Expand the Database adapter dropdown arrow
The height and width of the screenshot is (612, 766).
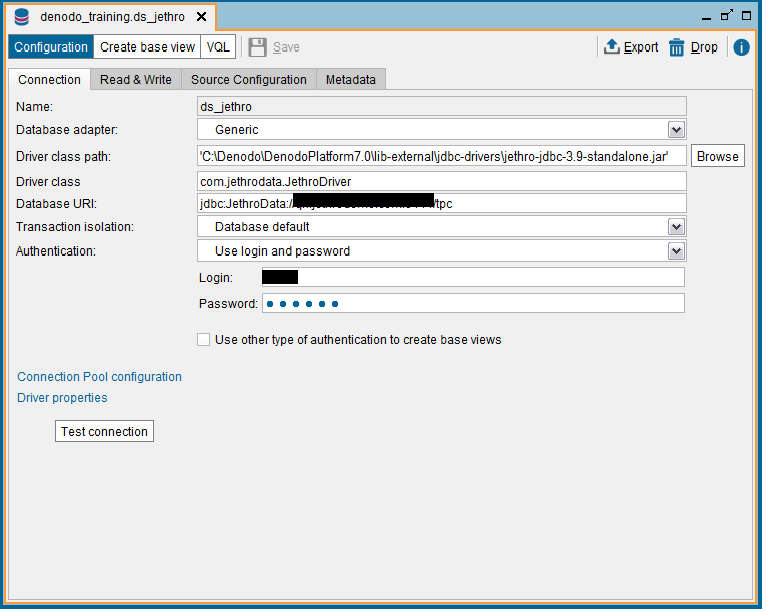tap(676, 130)
